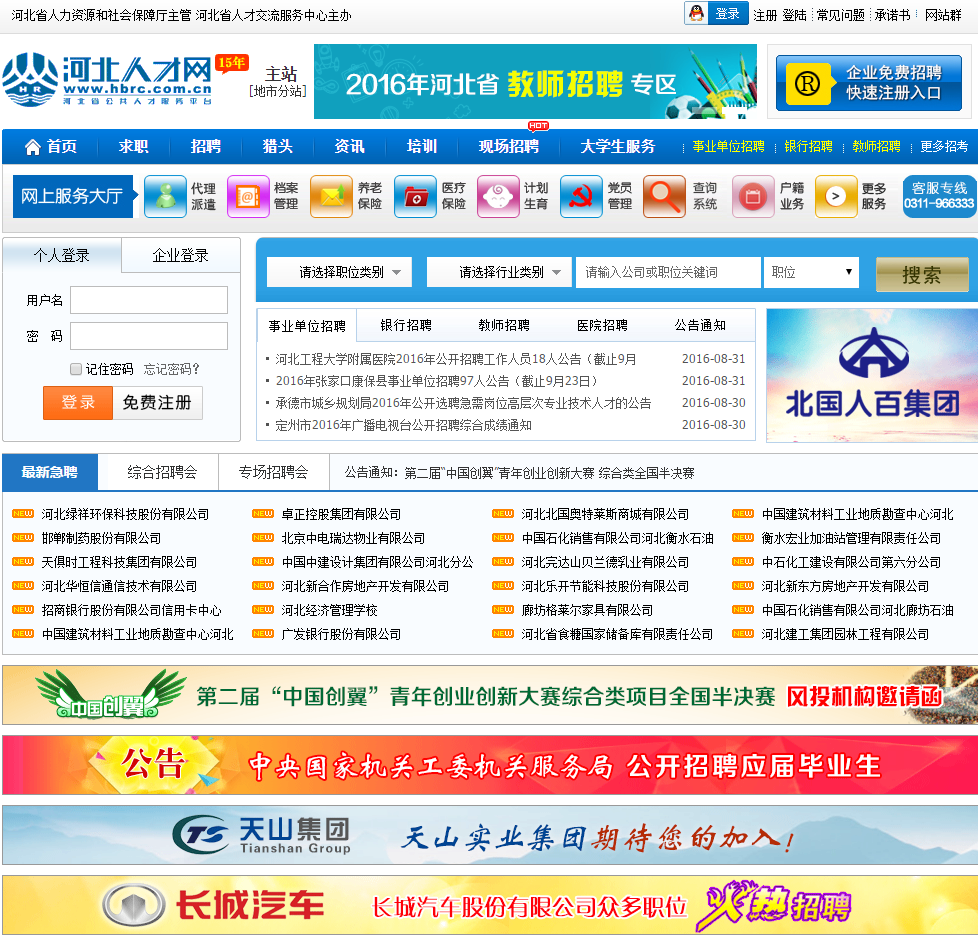
Task: Open the 职位 search type select
Action: pos(811,272)
